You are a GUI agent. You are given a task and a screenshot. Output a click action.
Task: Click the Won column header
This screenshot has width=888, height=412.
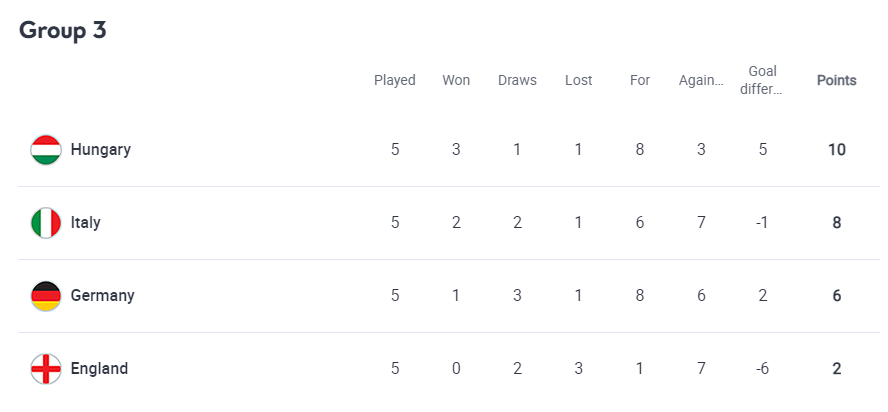[x=456, y=80]
